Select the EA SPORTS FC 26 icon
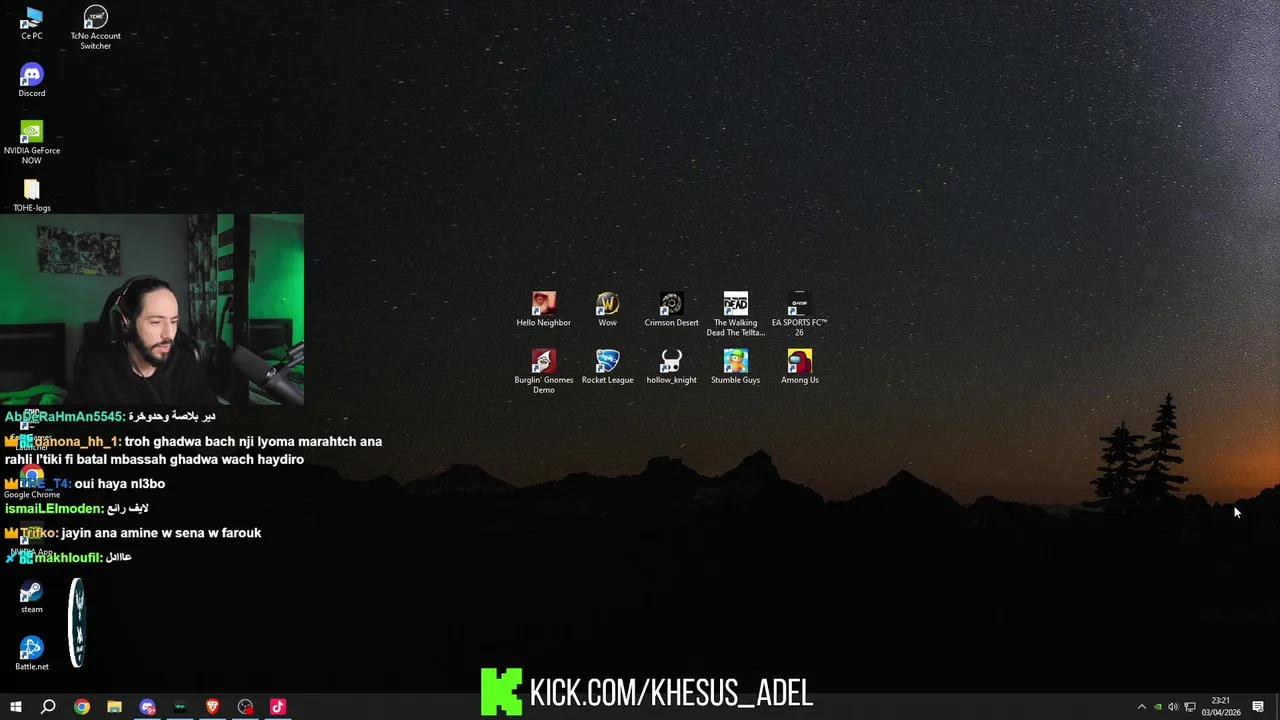Viewport: 1280px width, 720px height. pyautogui.click(x=799, y=315)
